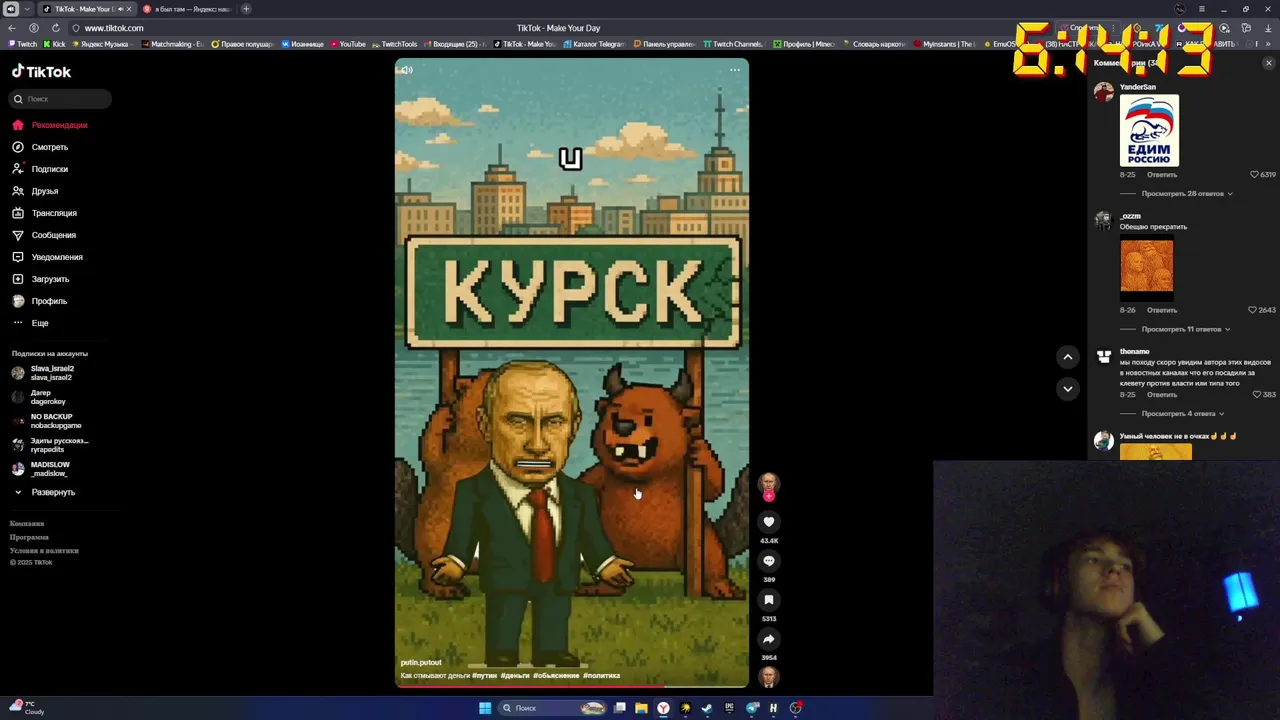The width and height of the screenshot is (1280, 720).
Task: Open Steam from taskbar
Action: (707, 708)
